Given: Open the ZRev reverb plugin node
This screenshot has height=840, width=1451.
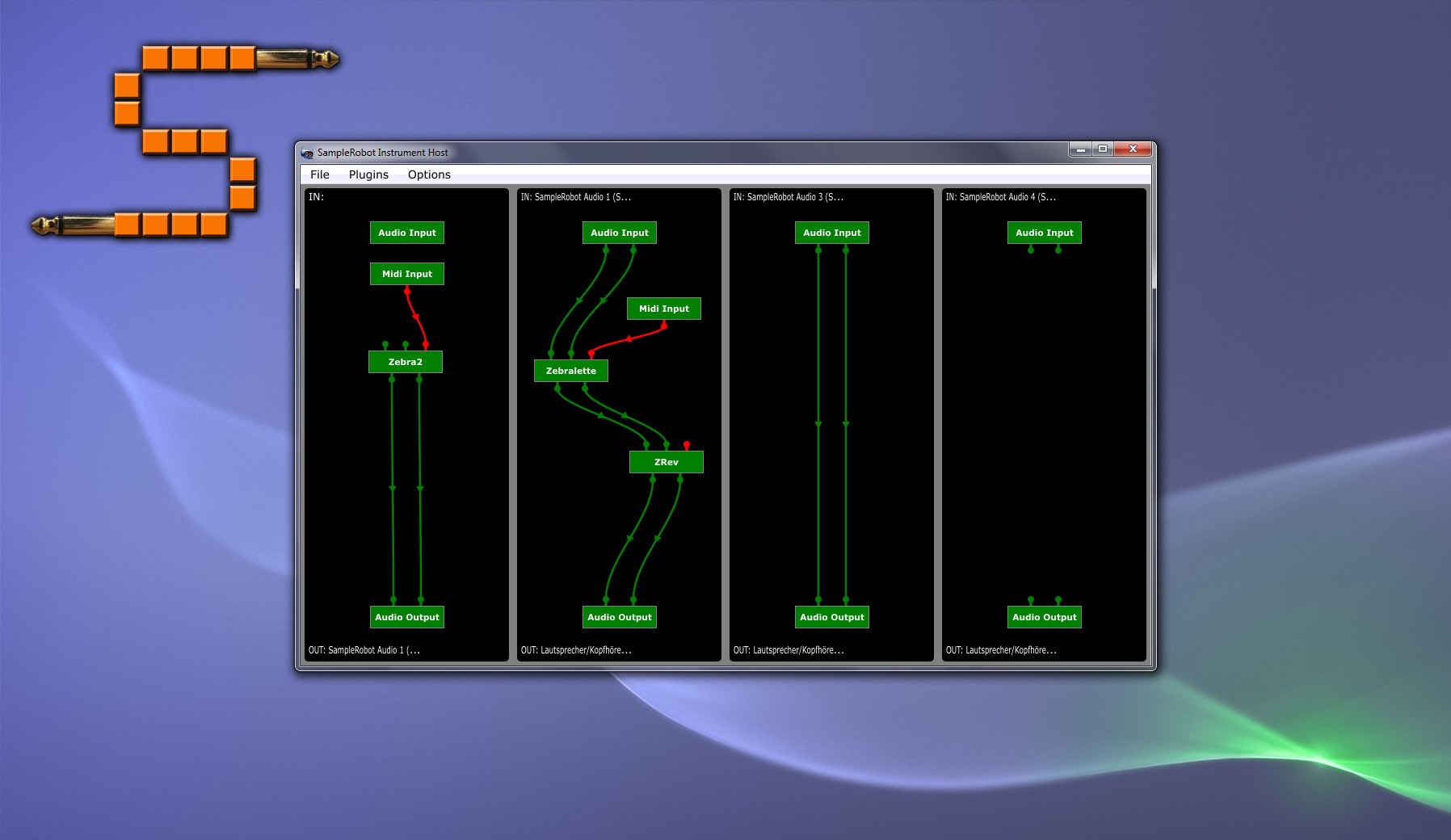Looking at the screenshot, I should (x=666, y=461).
